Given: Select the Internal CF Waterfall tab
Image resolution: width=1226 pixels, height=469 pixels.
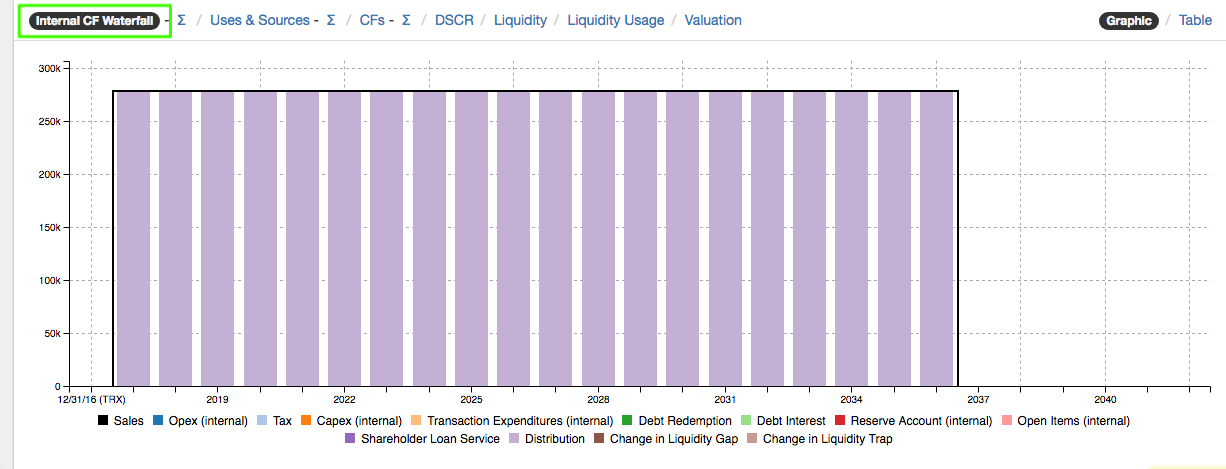Looking at the screenshot, I should point(94,20).
